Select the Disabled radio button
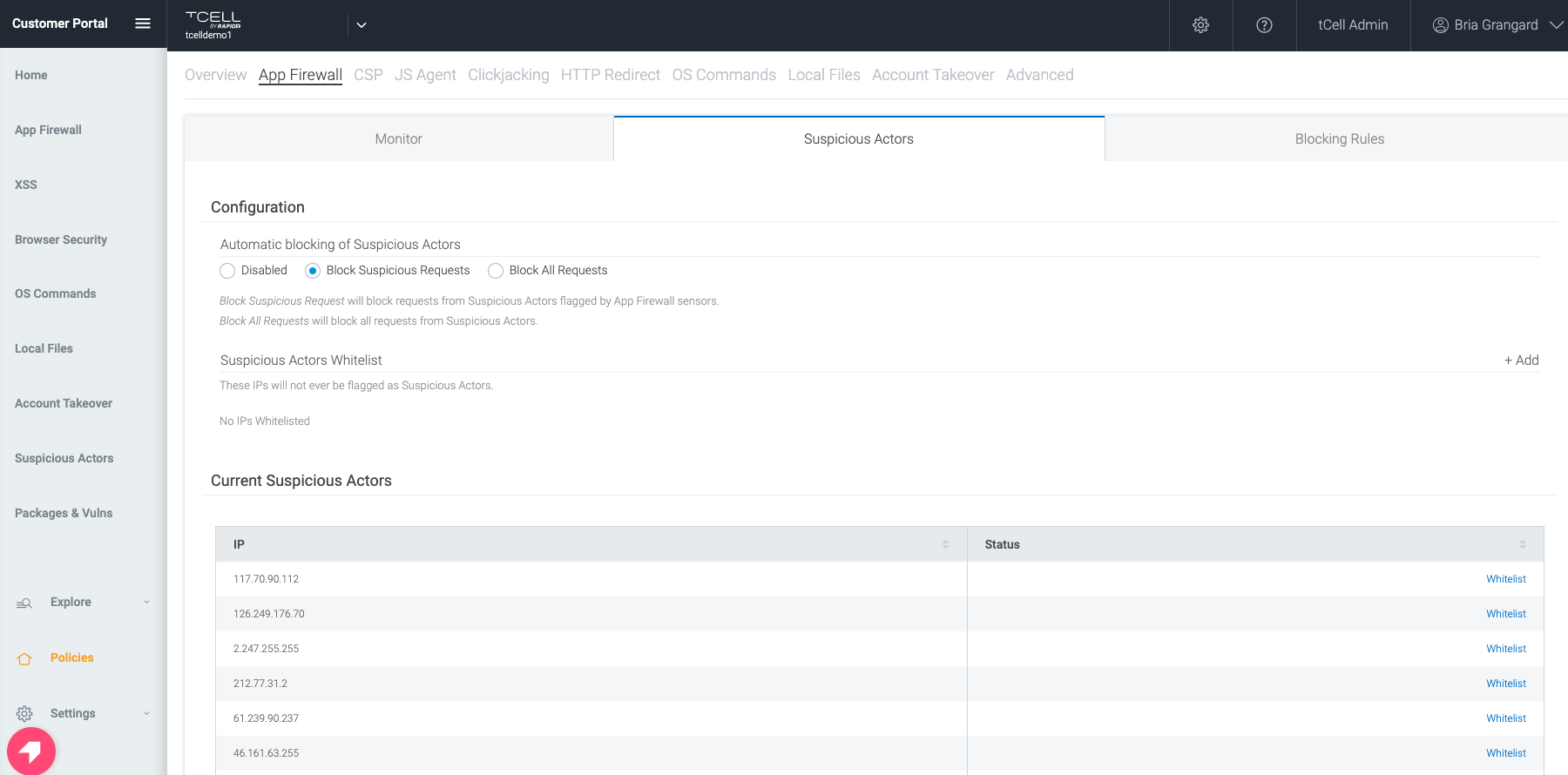Image resolution: width=1568 pixels, height=775 pixels. [227, 271]
